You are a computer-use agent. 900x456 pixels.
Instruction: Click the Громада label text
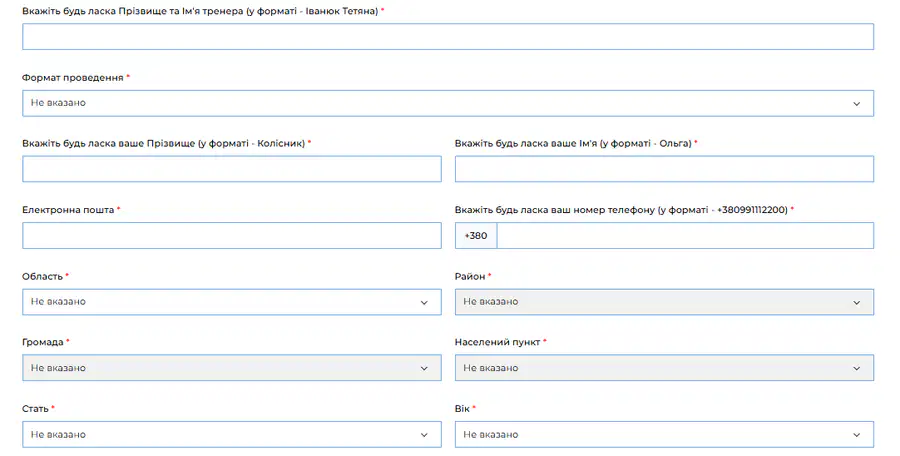43,342
